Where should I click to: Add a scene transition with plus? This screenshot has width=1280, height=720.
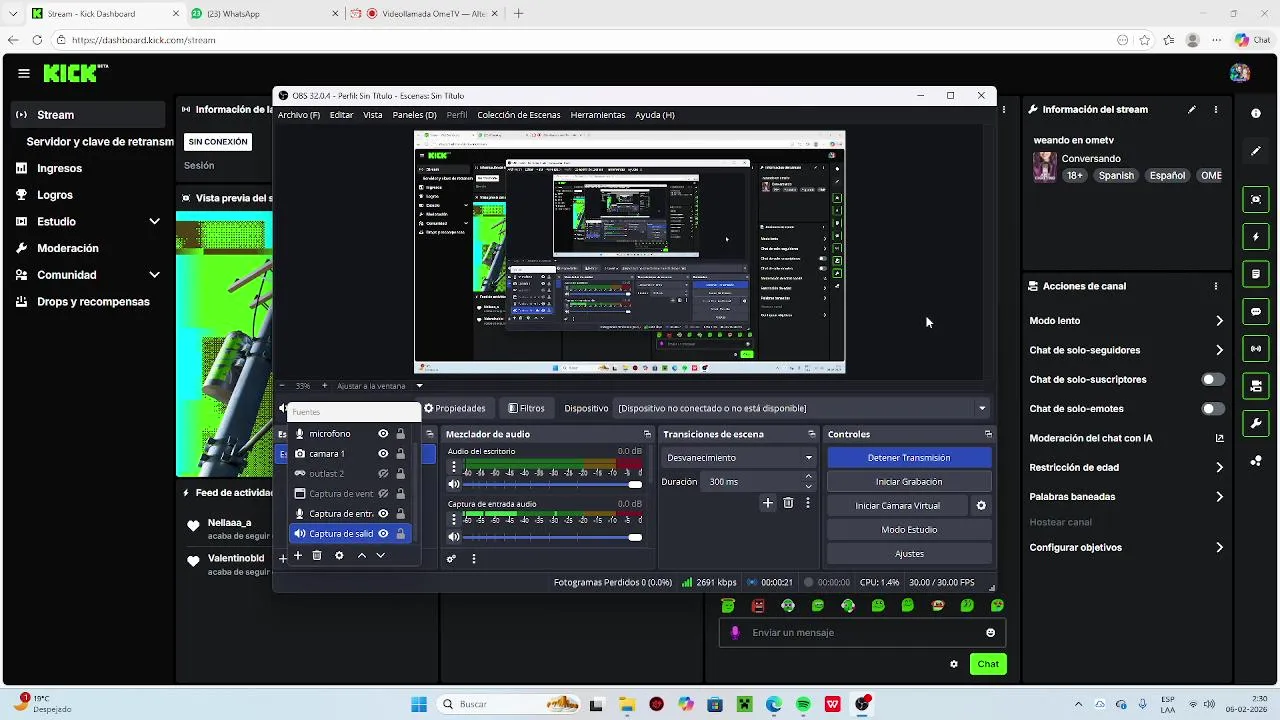[x=768, y=503]
